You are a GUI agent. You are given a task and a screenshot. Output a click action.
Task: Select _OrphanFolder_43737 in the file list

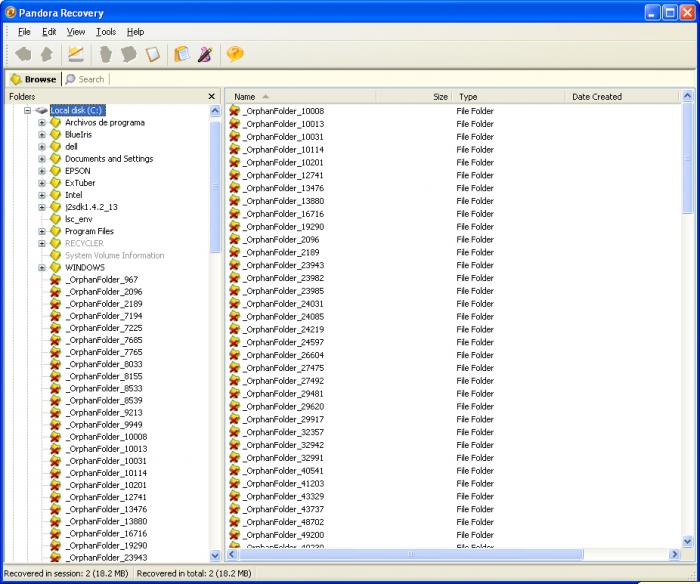point(283,509)
